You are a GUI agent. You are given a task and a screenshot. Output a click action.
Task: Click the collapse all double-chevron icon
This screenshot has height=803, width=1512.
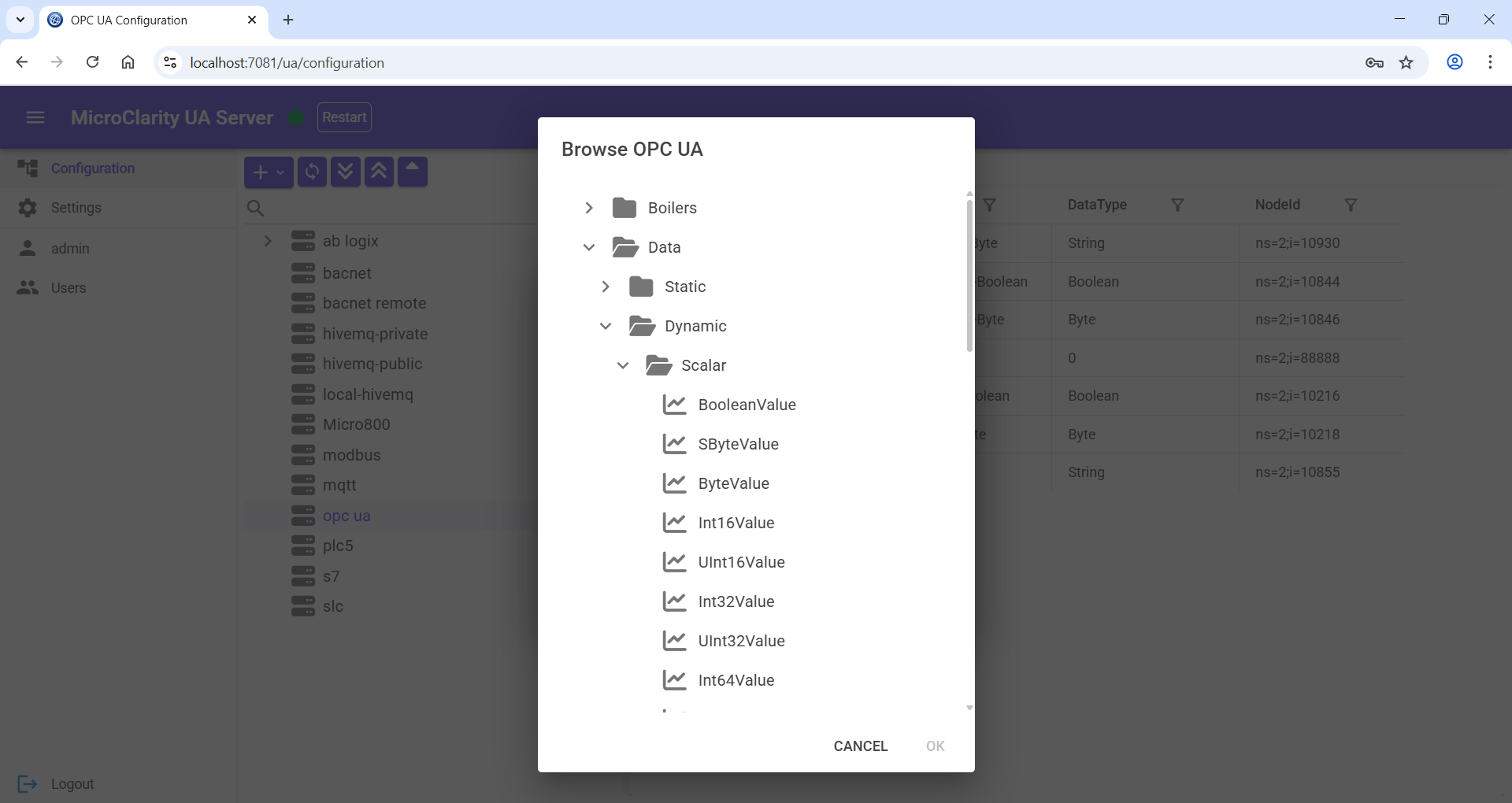(379, 172)
